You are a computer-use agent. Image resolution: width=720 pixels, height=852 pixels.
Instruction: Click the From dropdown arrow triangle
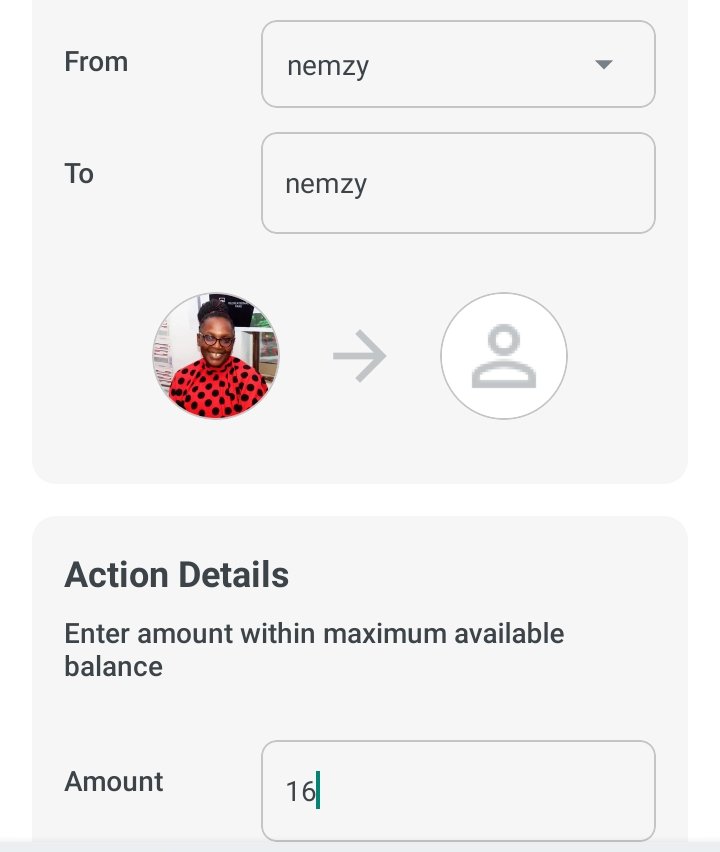[604, 65]
